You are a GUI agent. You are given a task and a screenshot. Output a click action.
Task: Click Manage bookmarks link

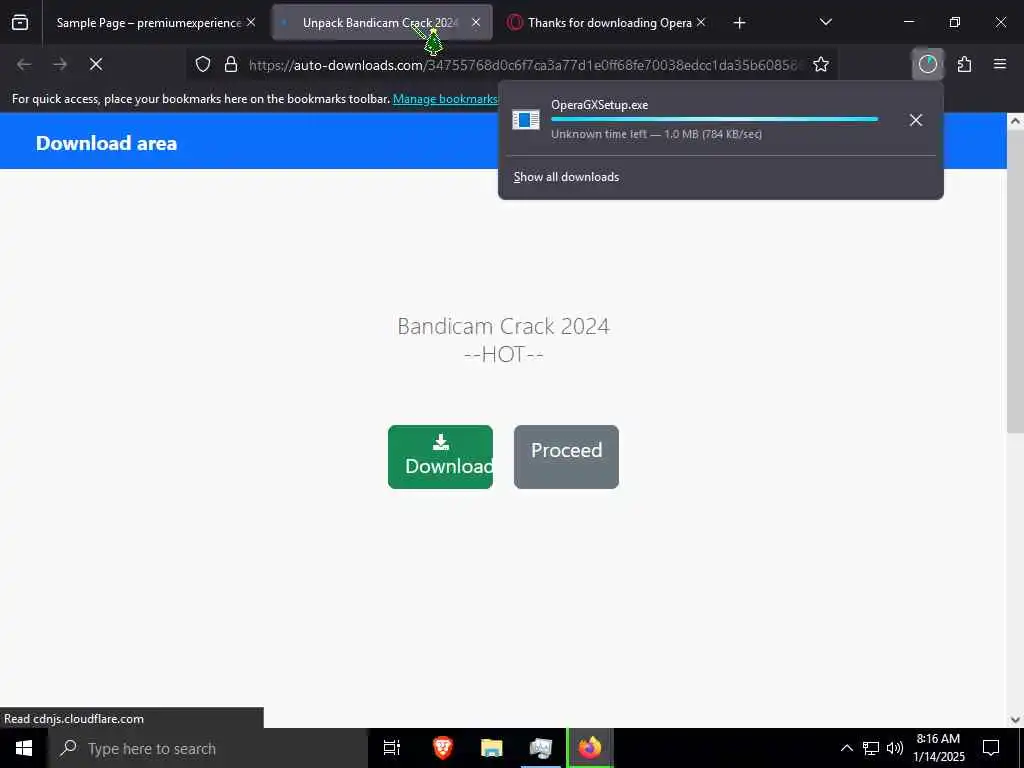[x=445, y=99]
